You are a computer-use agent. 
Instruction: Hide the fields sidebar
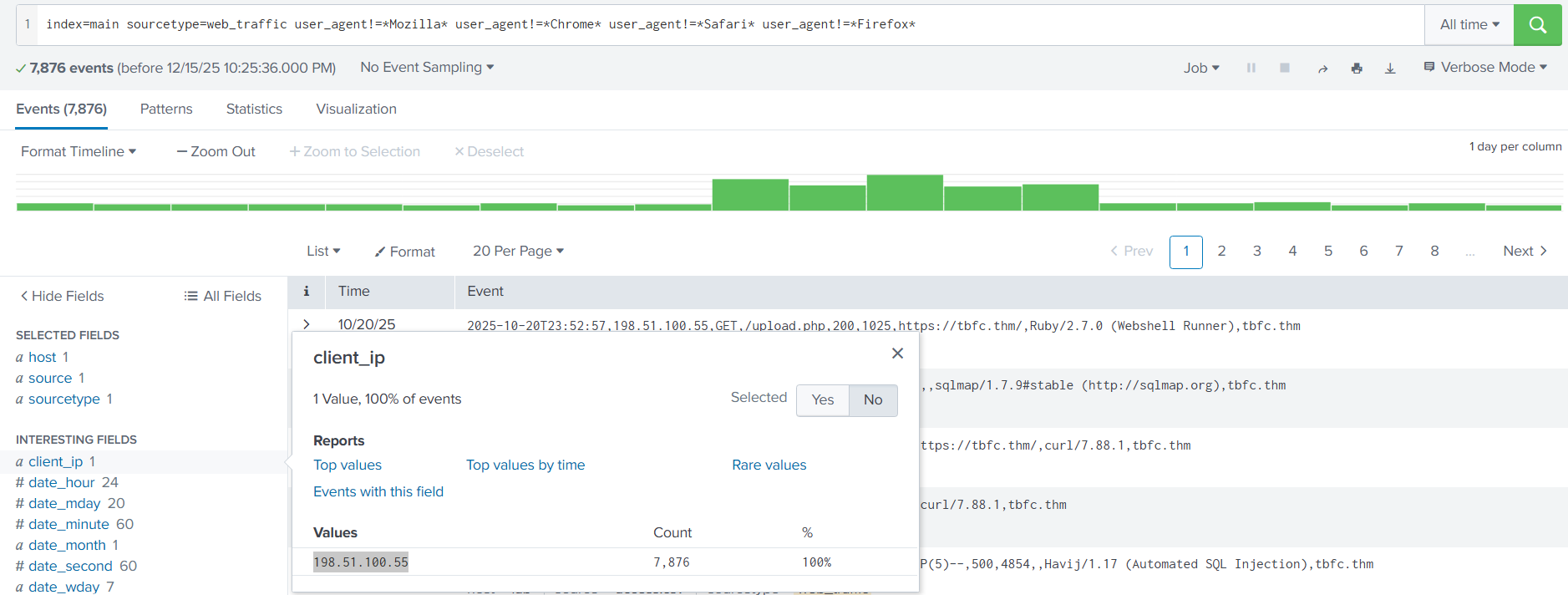(62, 296)
